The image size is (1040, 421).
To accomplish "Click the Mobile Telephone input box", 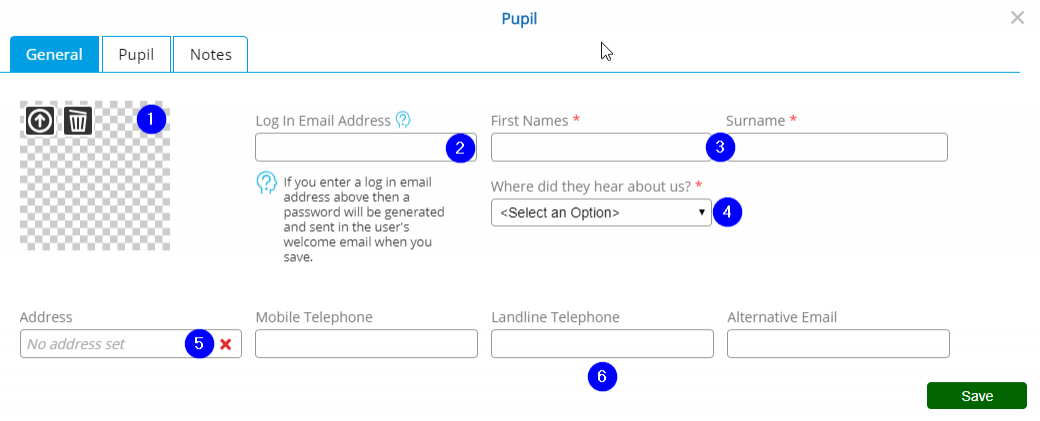I will [x=366, y=343].
